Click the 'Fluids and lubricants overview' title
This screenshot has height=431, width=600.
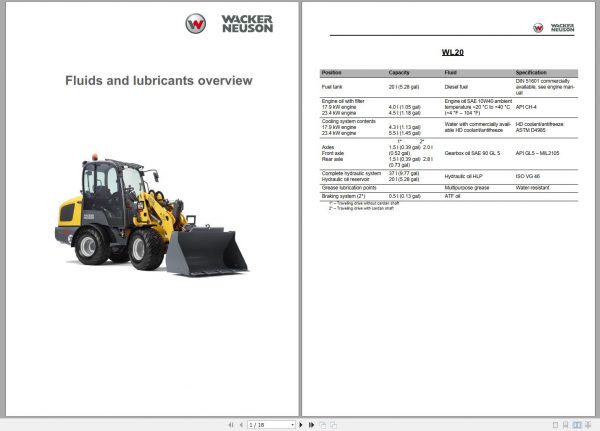click(159, 81)
